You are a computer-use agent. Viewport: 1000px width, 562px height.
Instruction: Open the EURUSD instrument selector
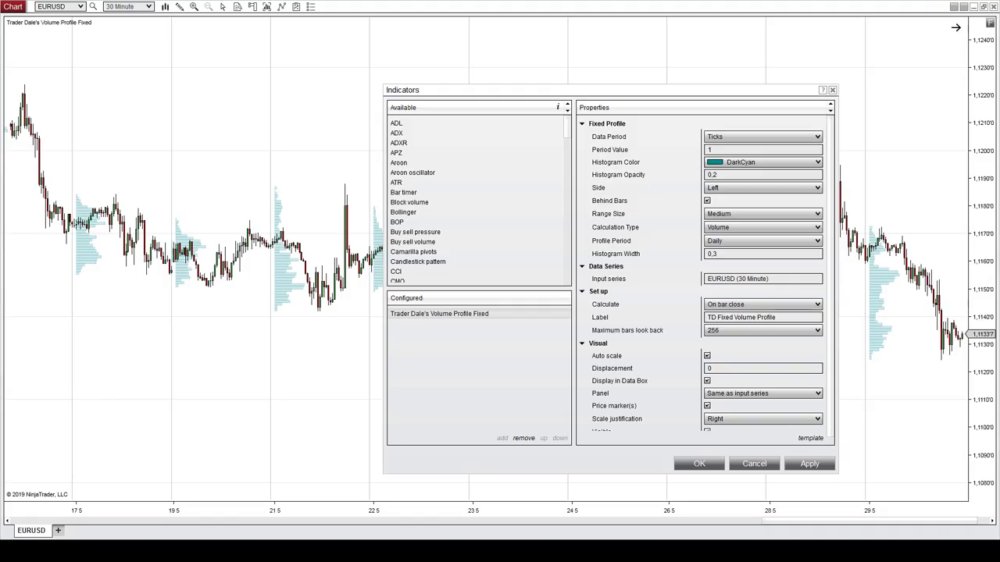[x=60, y=6]
